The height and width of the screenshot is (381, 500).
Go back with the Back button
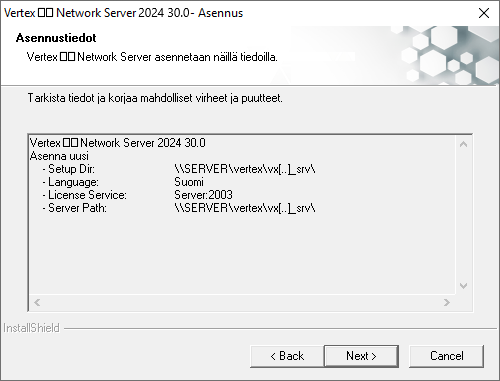tap(287, 356)
